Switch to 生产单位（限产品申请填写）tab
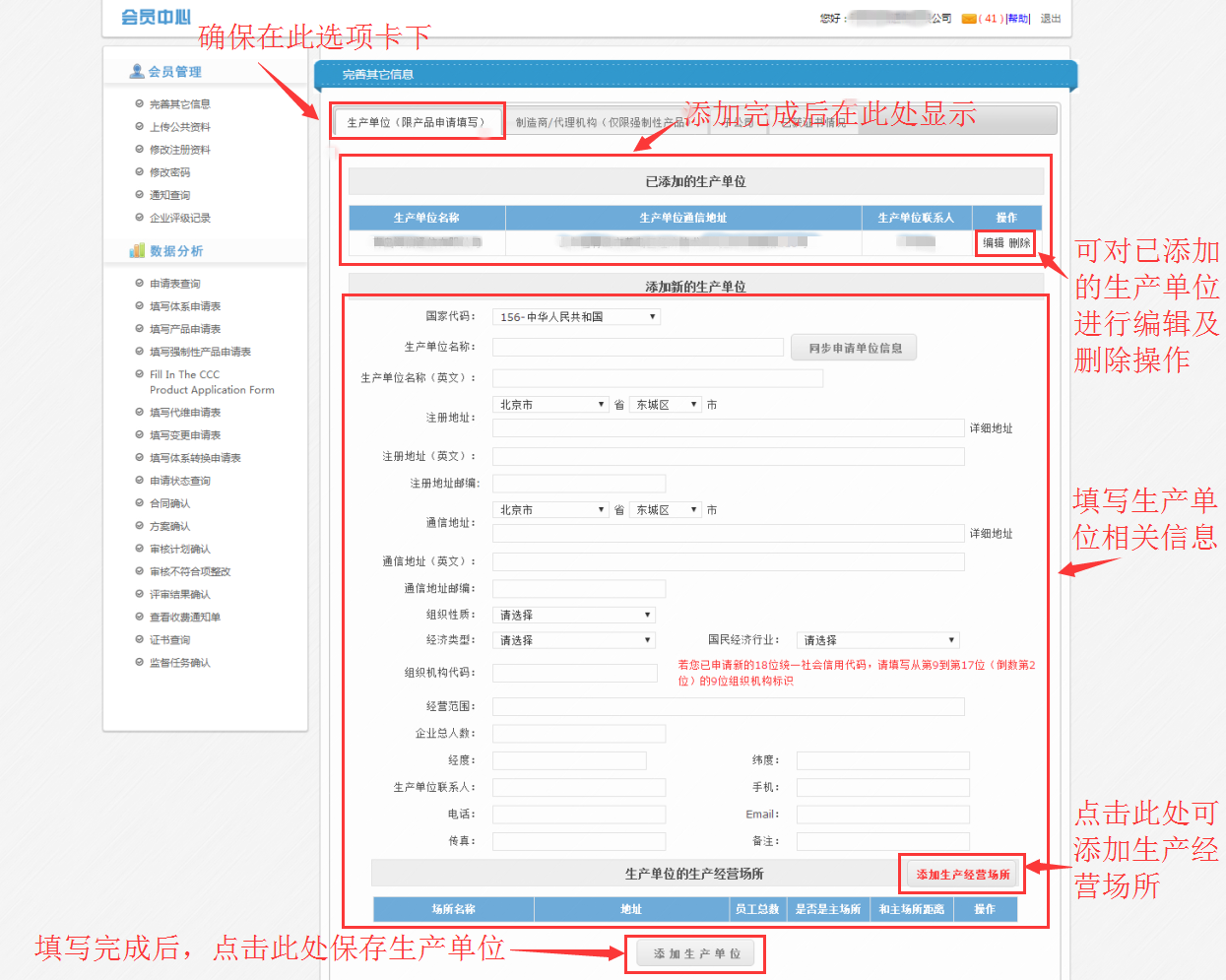The image size is (1226, 980). (x=417, y=122)
